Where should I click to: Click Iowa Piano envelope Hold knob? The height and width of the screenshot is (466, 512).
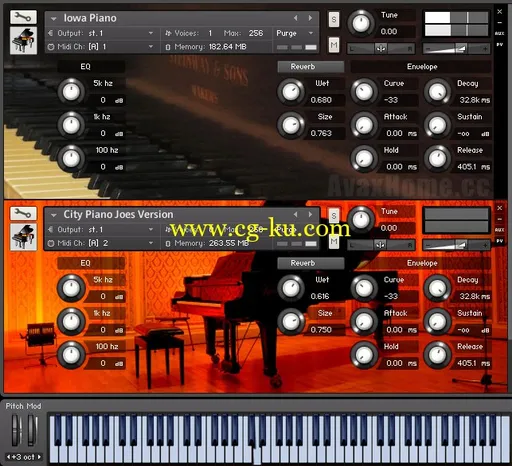coord(364,158)
